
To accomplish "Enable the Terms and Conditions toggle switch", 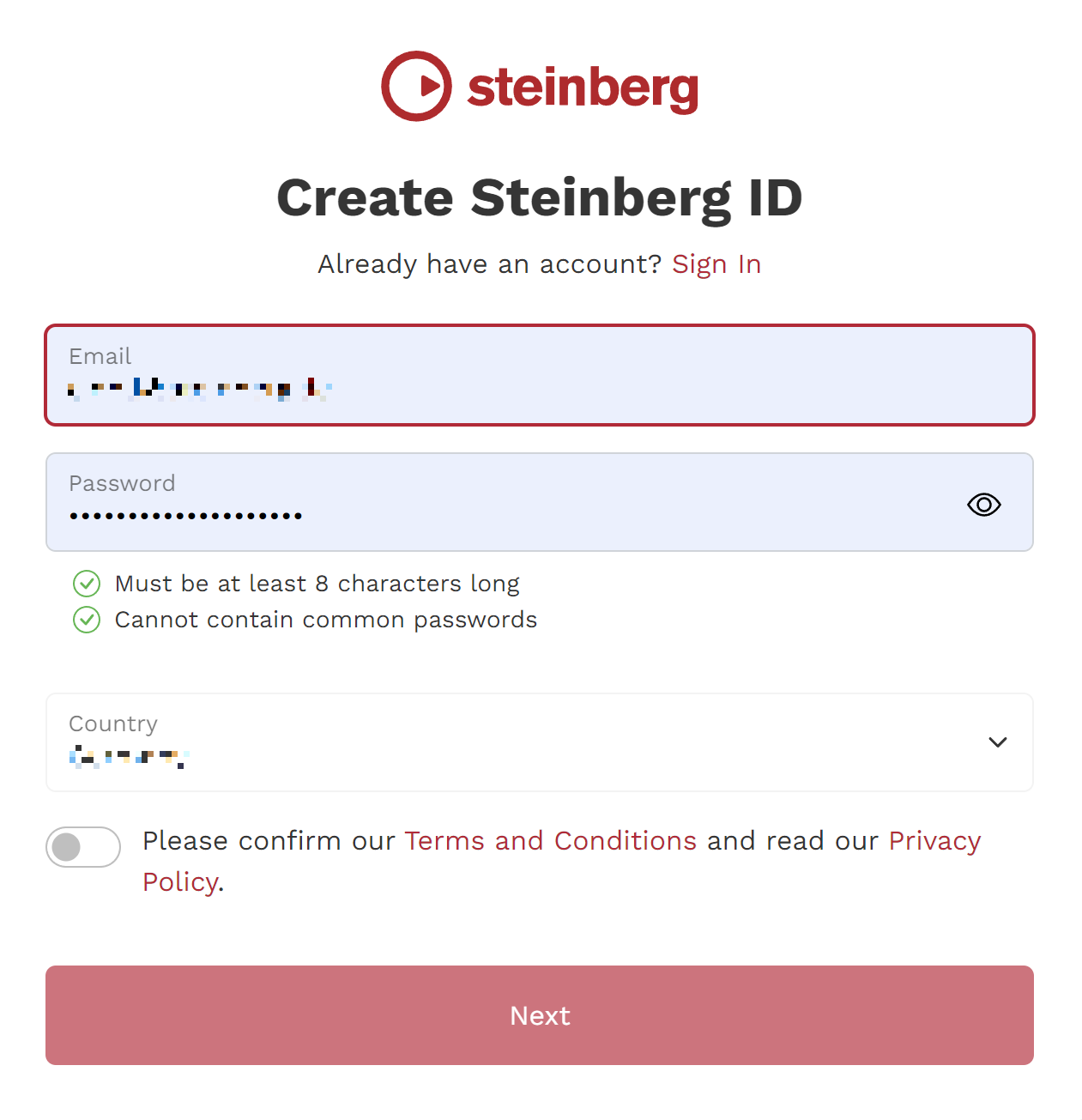I will [x=83, y=847].
